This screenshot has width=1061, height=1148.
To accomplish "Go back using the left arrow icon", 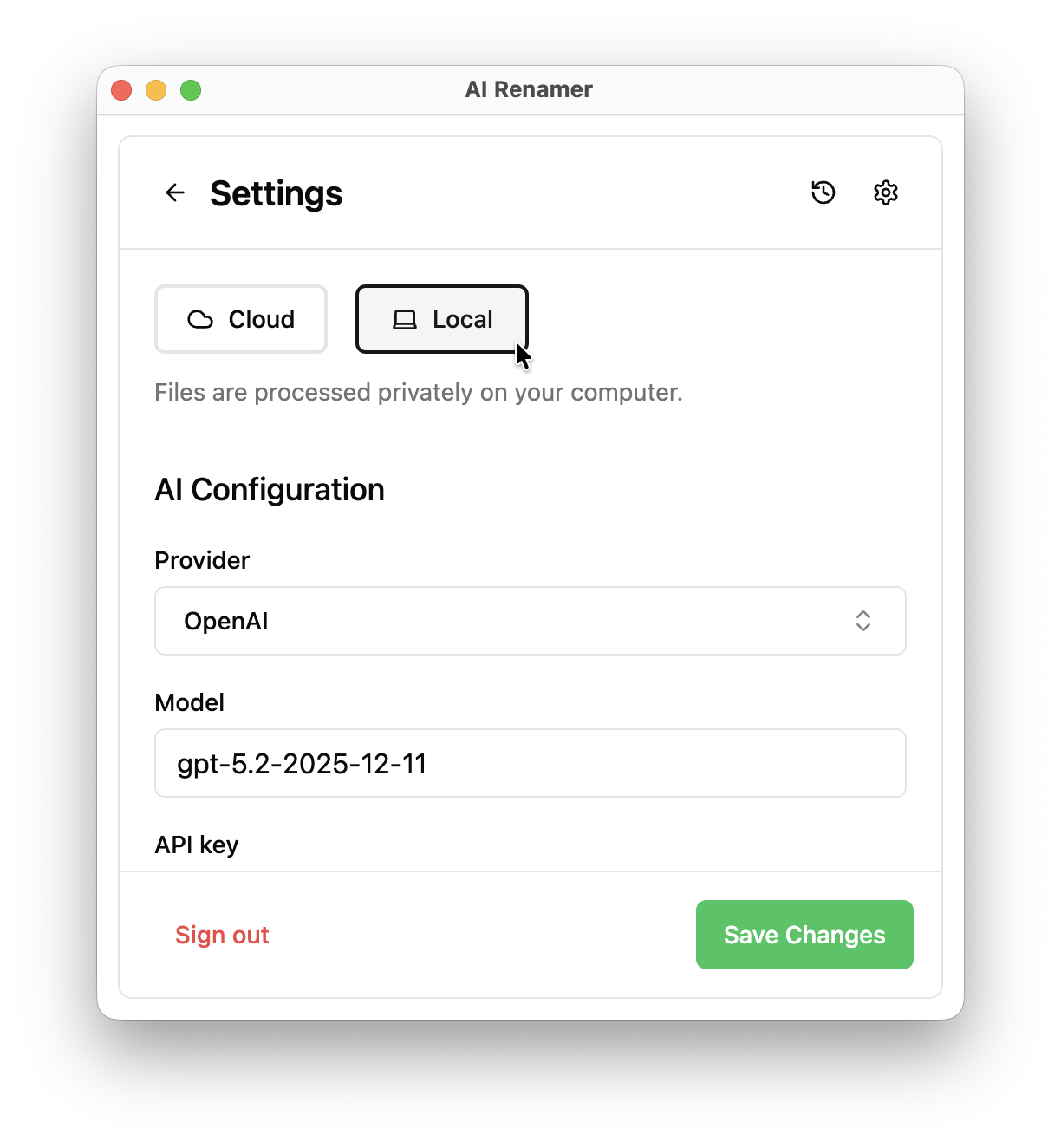I will [175, 192].
